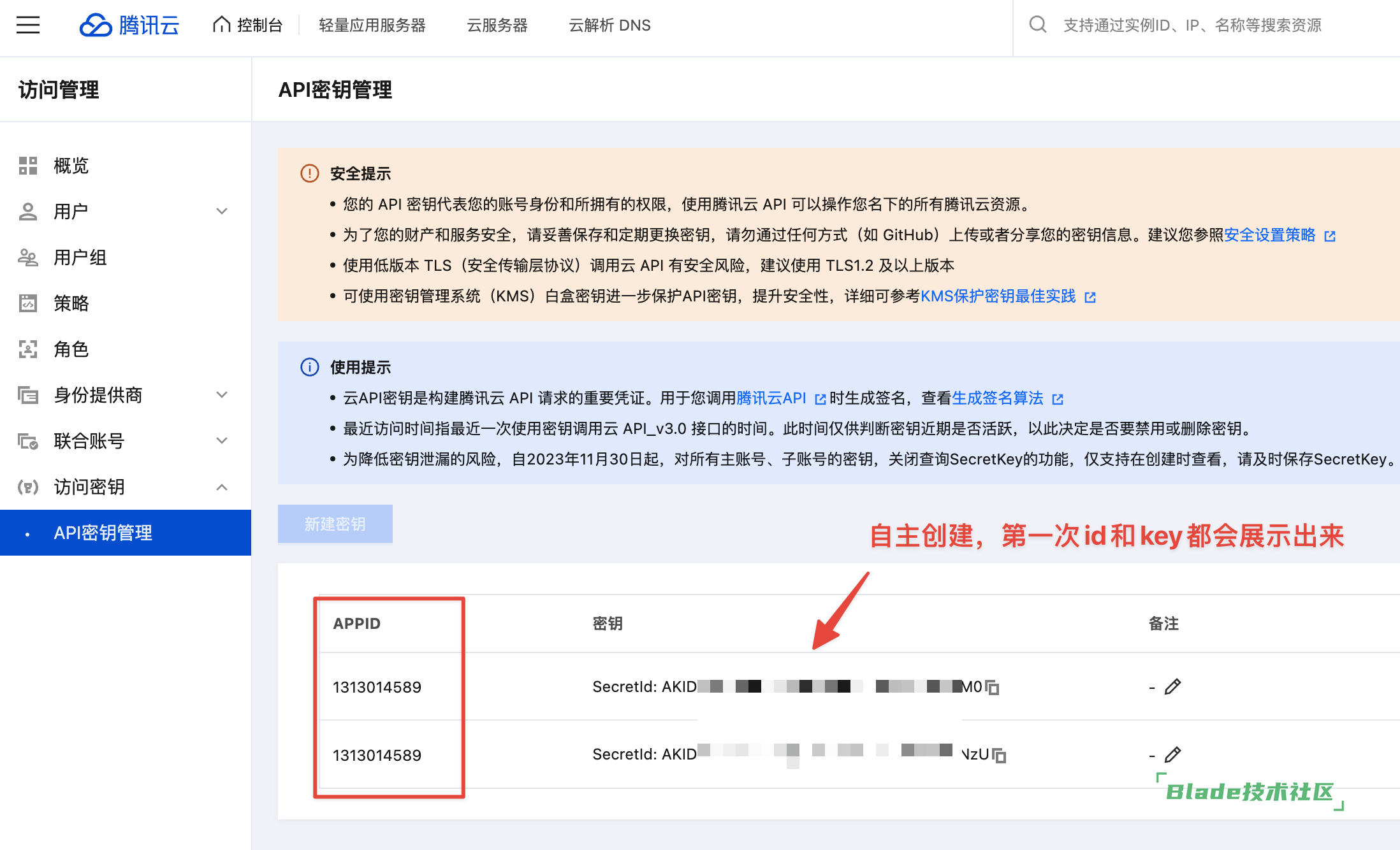This screenshot has height=850, width=1400.
Task: Click the 新建密钥 button
Action: (335, 524)
